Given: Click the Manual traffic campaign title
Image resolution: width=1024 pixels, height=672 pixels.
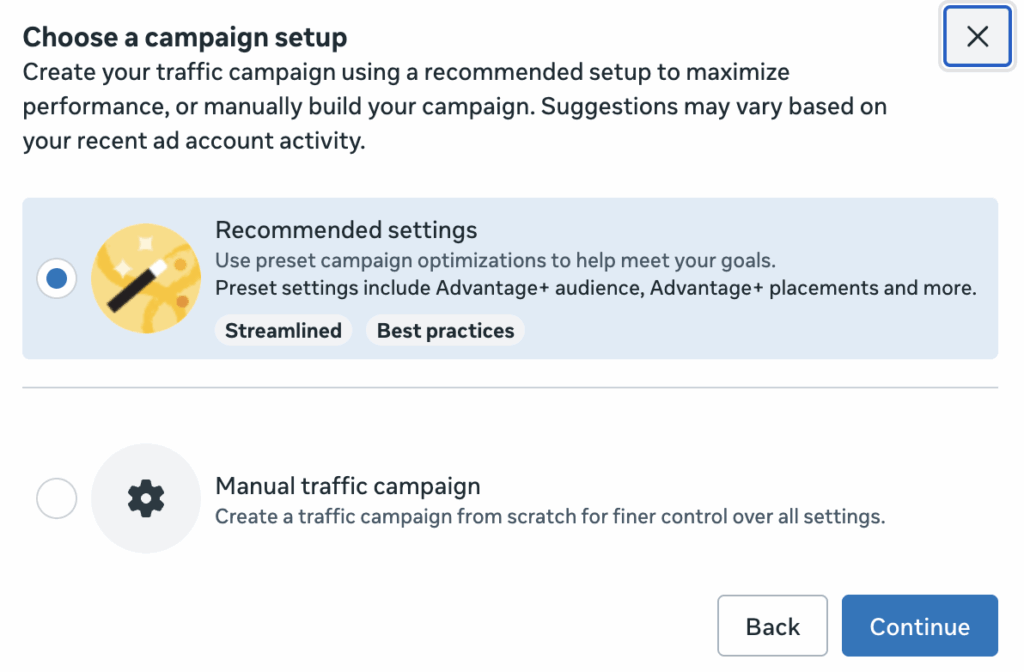Looking at the screenshot, I should click(348, 486).
